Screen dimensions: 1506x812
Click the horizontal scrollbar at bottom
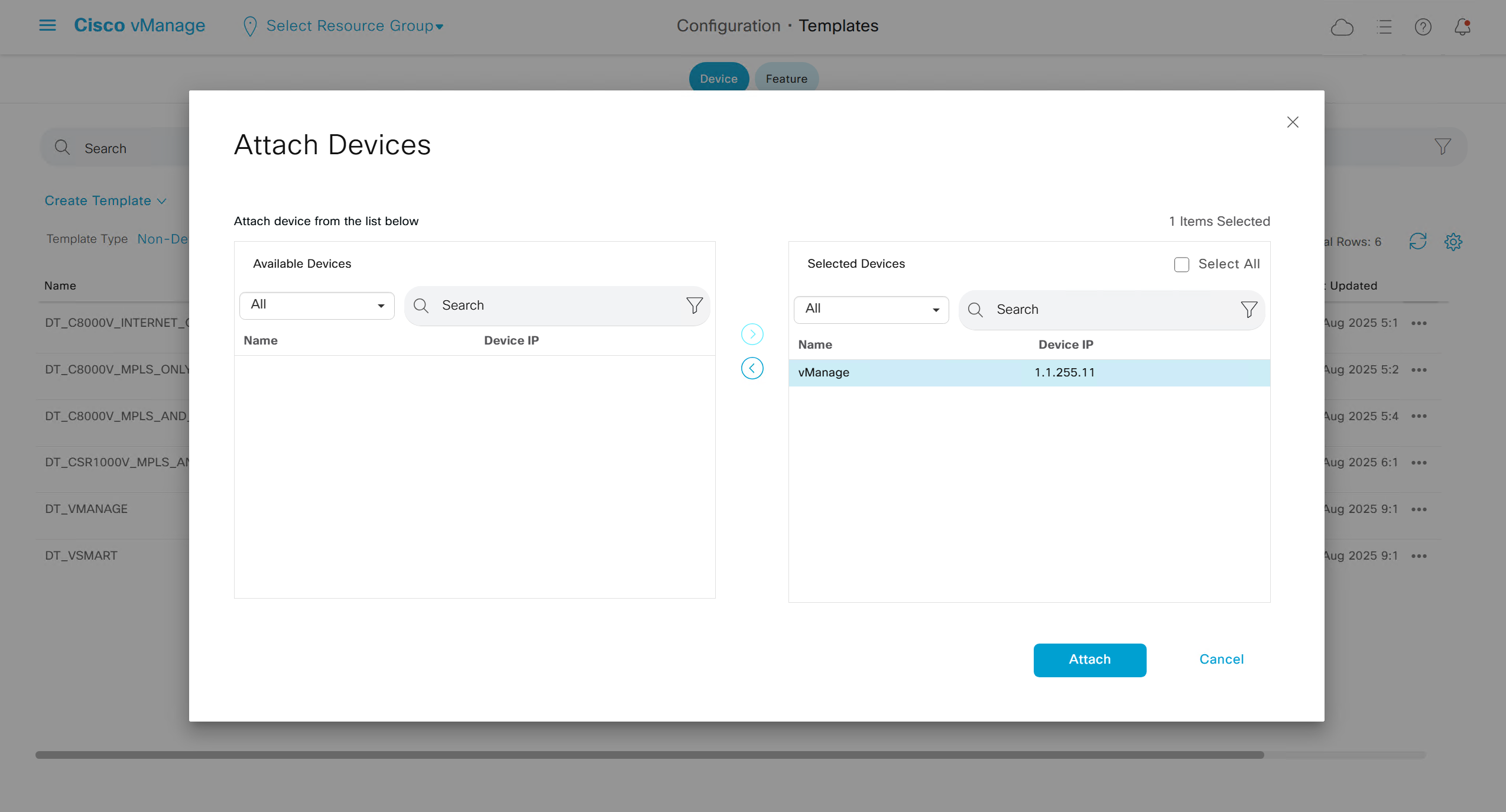pos(649,755)
